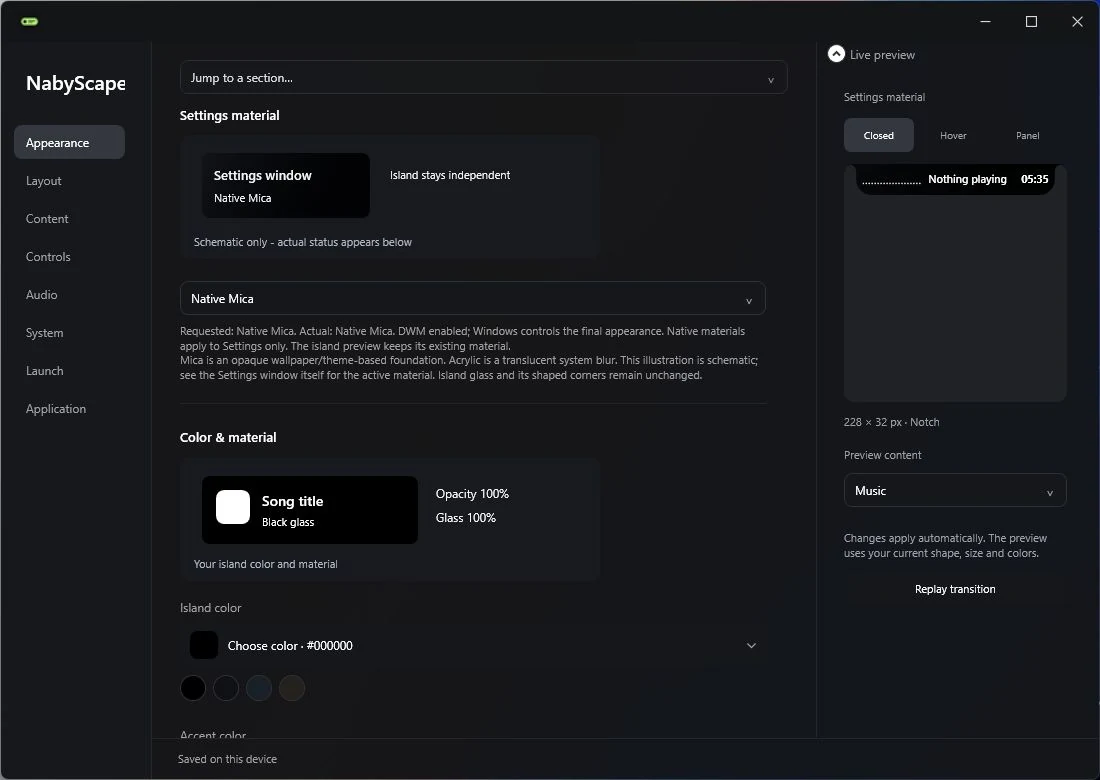
Task: Maximize the NabyScape window
Action: (x=1031, y=21)
